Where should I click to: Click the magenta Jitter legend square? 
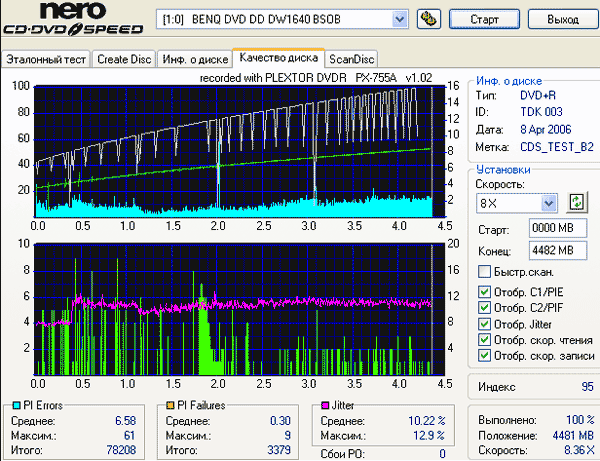tap(325, 405)
